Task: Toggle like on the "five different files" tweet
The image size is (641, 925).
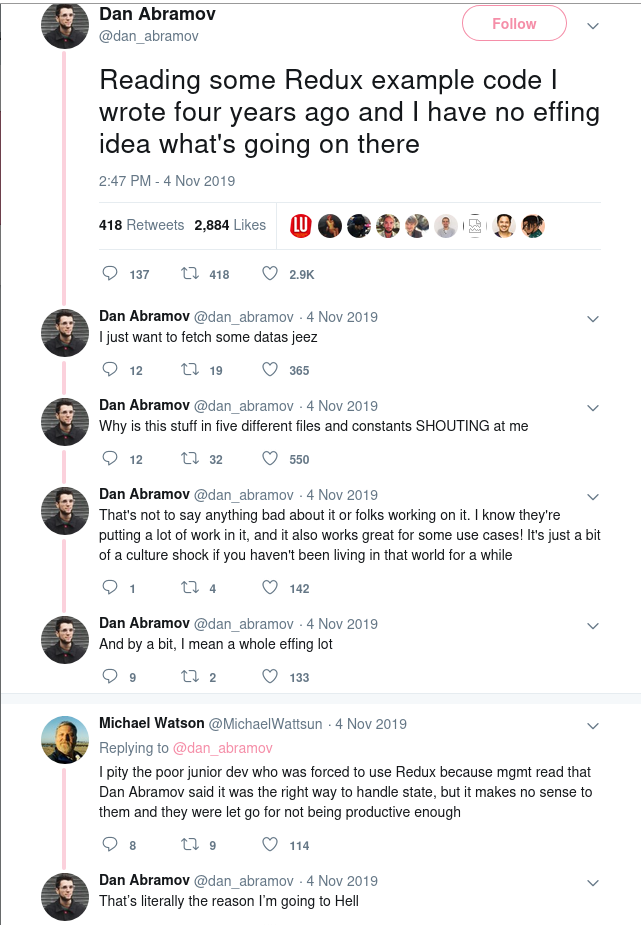Action: 268,459
